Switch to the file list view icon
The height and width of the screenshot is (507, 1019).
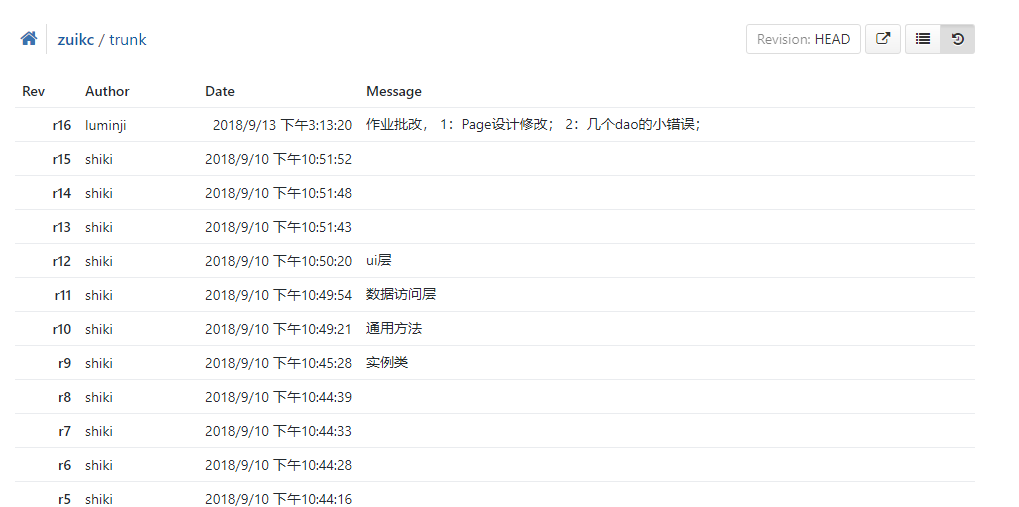(922, 39)
